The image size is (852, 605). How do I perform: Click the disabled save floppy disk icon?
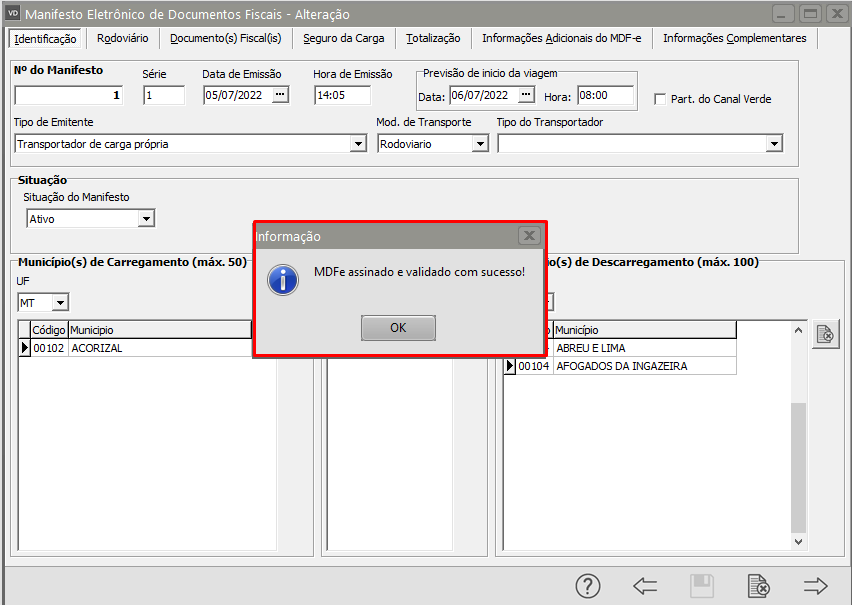click(x=702, y=586)
